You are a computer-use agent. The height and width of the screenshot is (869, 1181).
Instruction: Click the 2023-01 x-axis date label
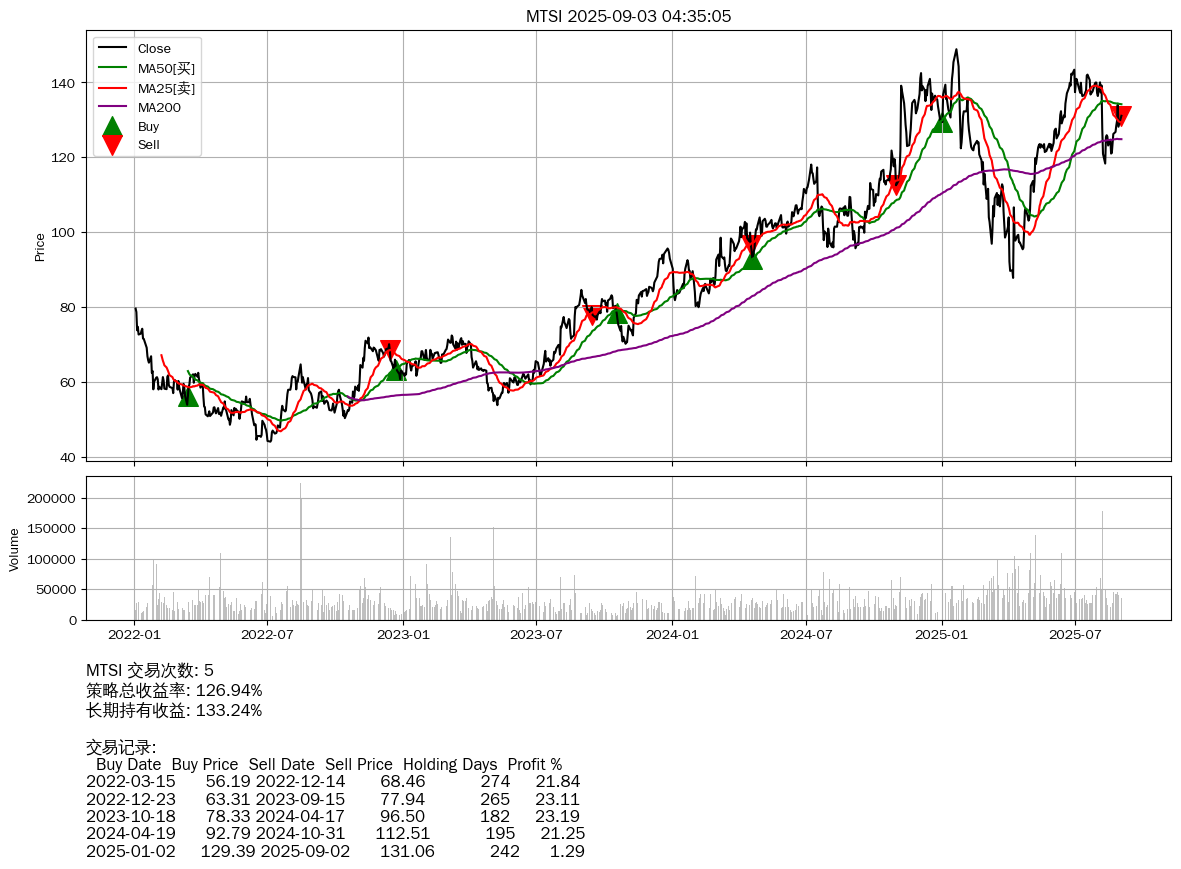(403, 633)
